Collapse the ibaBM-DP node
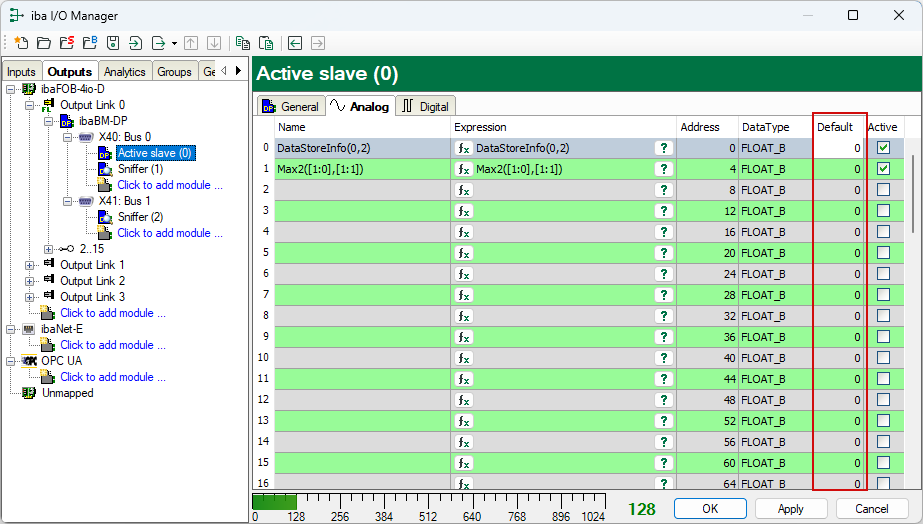The height and width of the screenshot is (524, 923). point(48,121)
